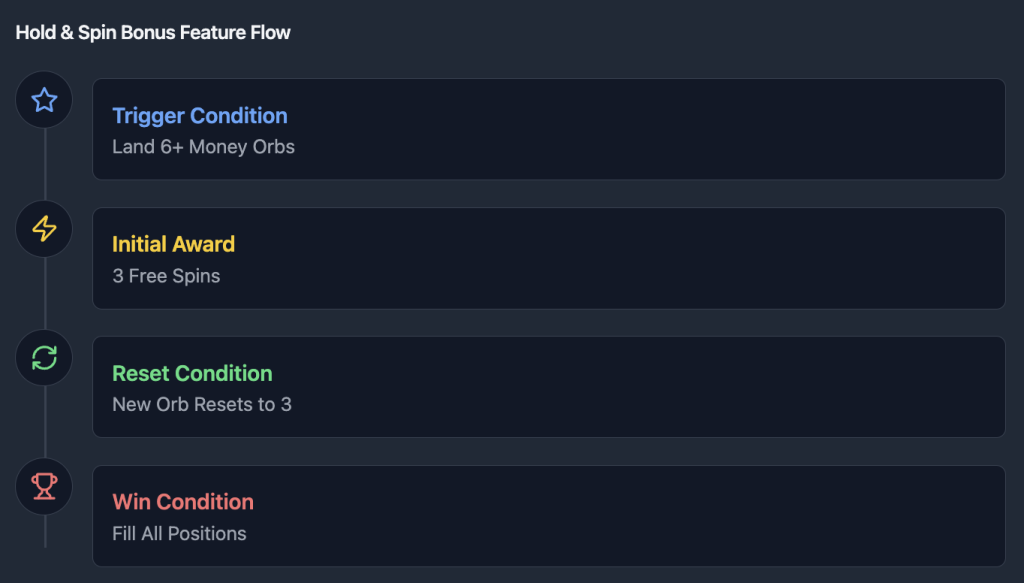Click the 'Land 6+ Money Orbs' text

point(203,147)
